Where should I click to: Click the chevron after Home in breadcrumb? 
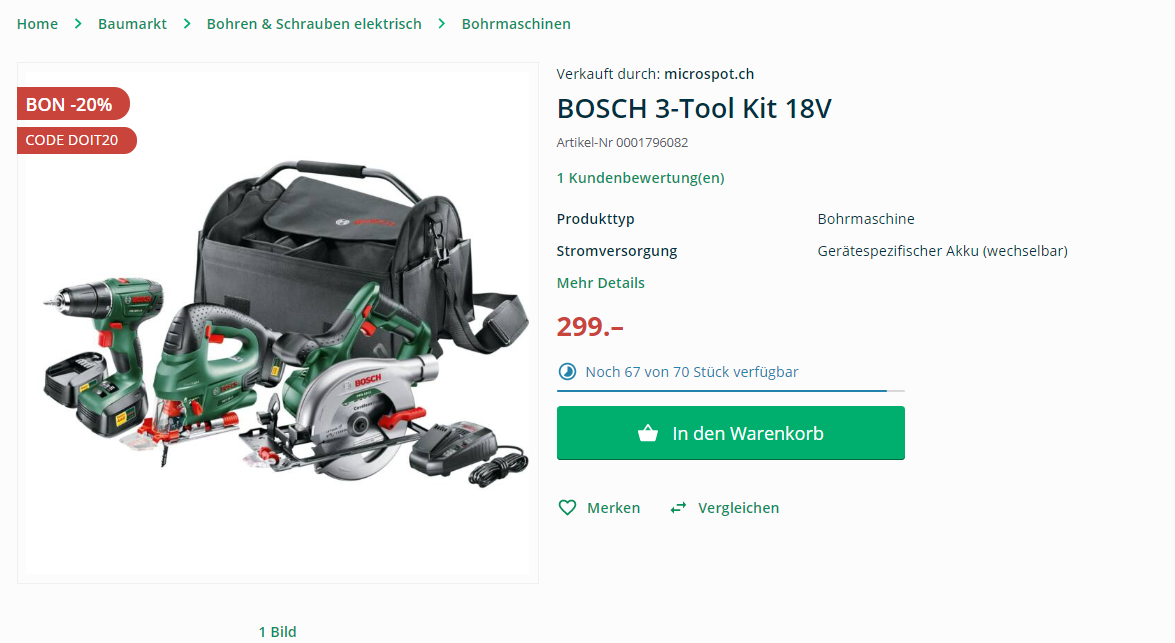pos(78,24)
